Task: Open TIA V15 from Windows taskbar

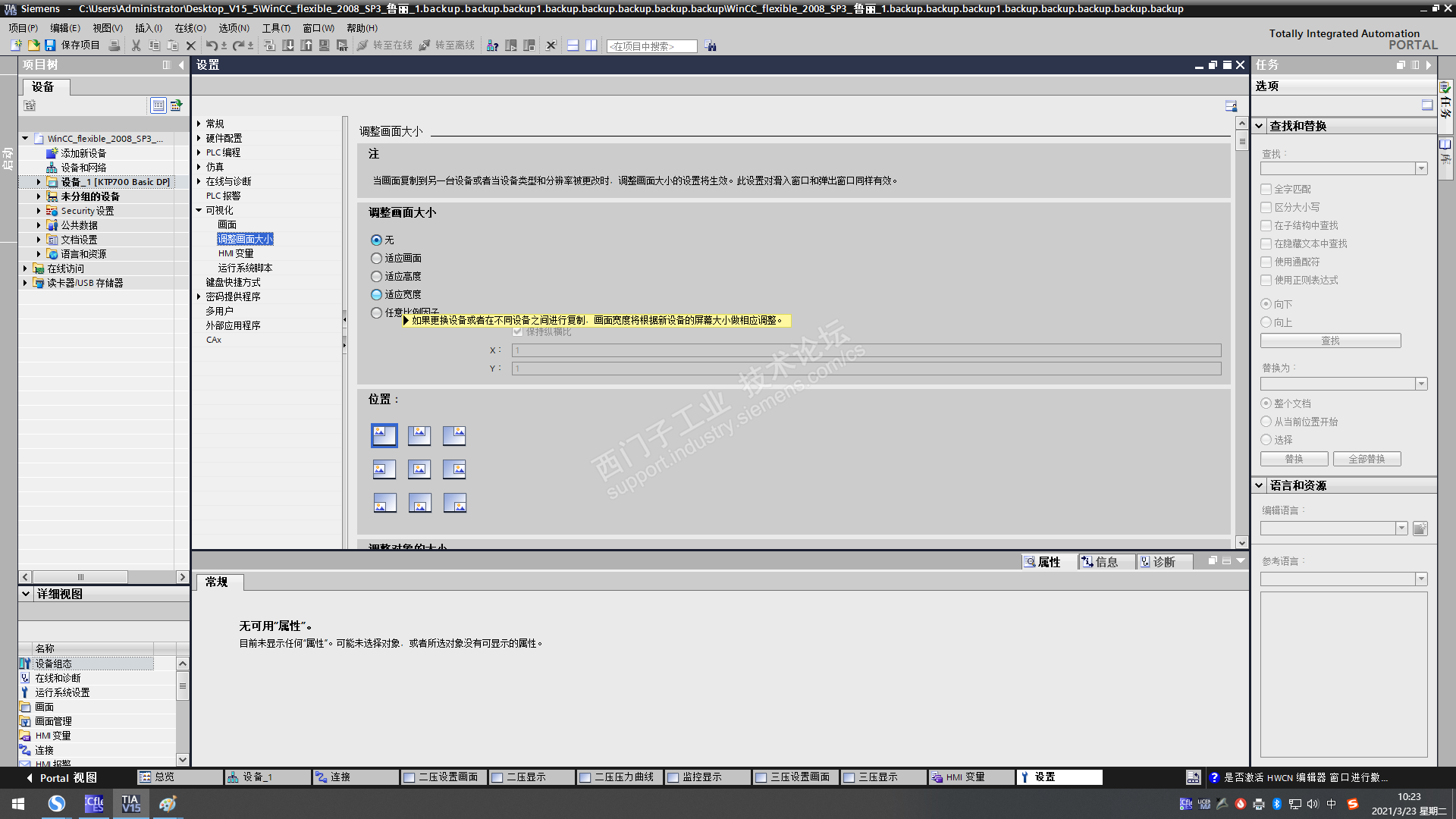Action: (x=130, y=803)
